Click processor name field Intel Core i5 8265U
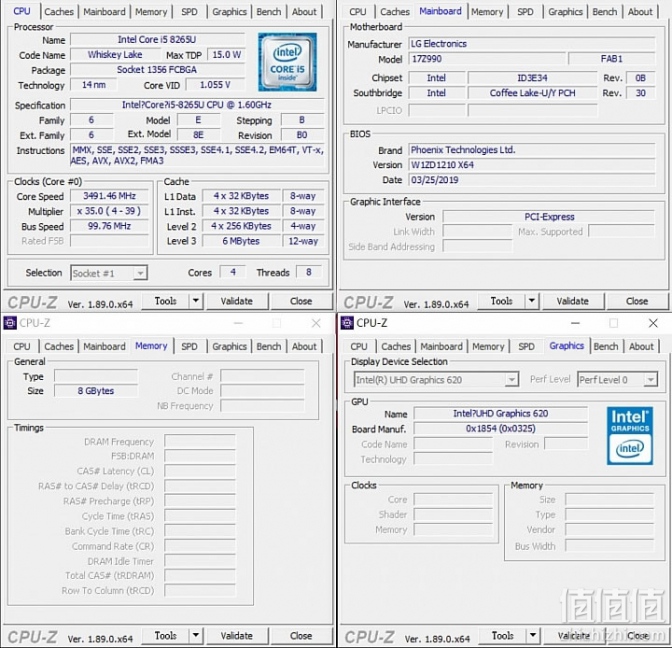 coord(157,39)
